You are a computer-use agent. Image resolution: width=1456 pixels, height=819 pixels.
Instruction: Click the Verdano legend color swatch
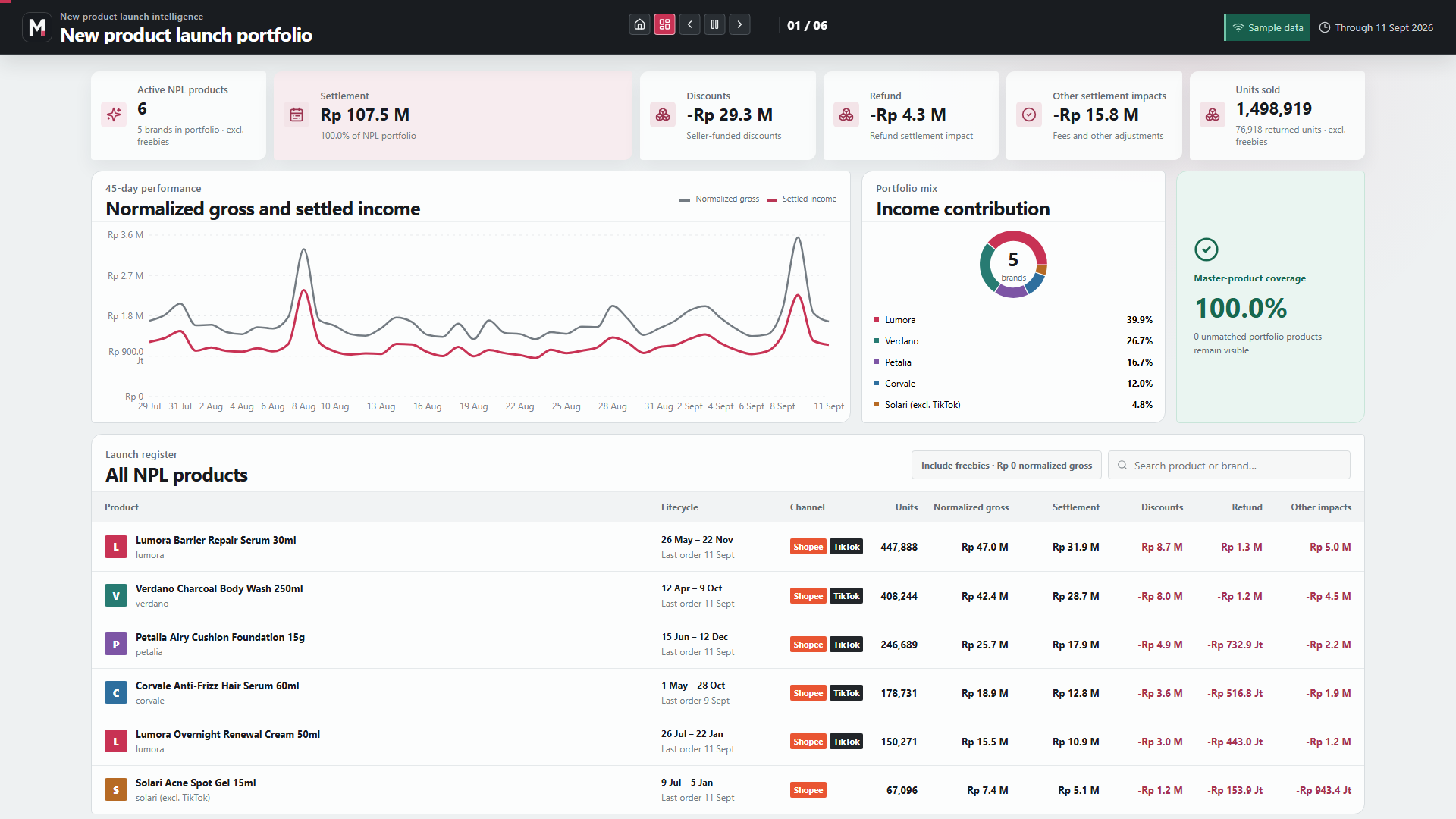coord(877,340)
